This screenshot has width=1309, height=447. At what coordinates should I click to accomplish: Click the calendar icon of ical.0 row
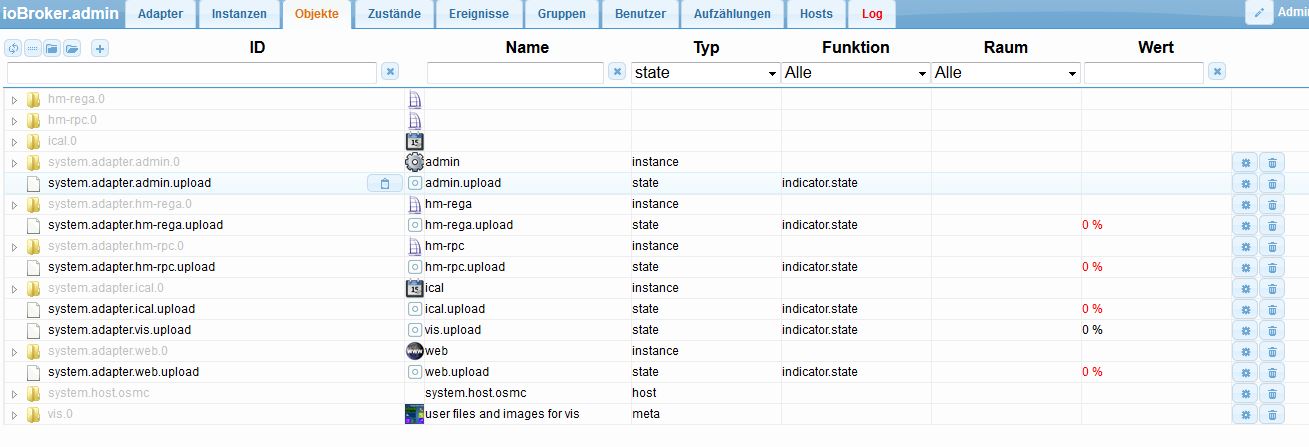414,141
